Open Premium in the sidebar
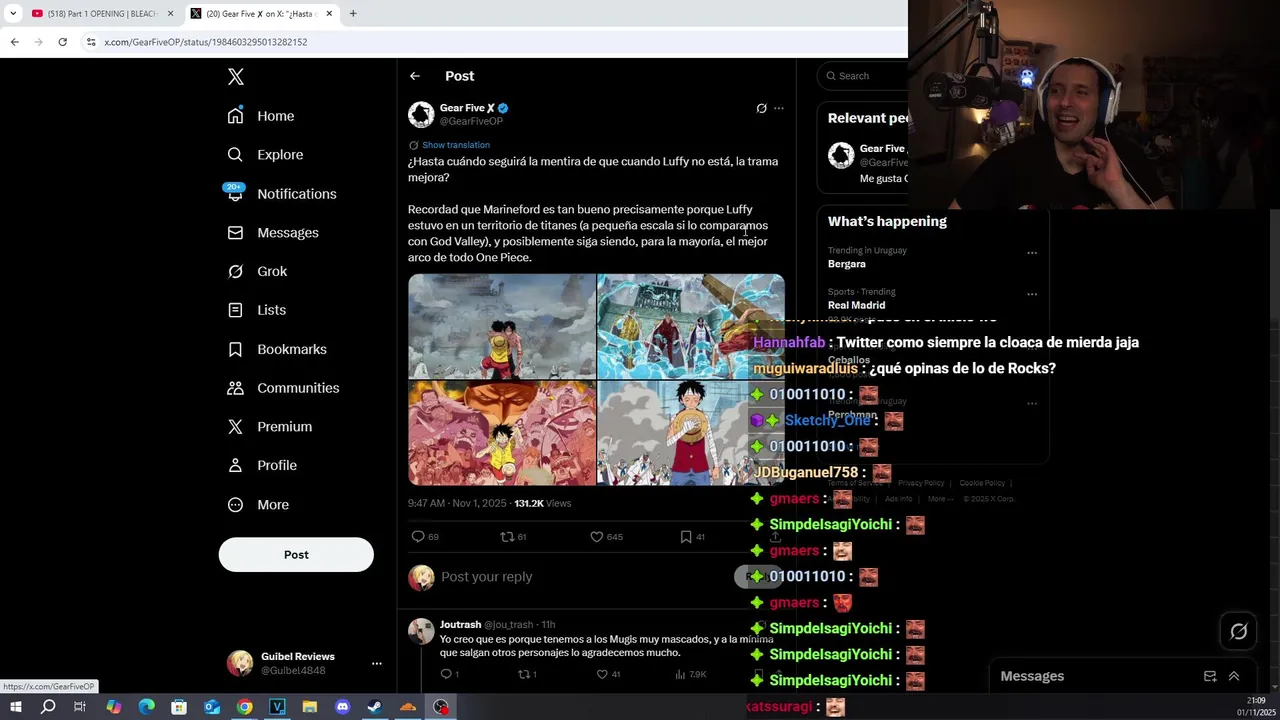 [x=269, y=427]
